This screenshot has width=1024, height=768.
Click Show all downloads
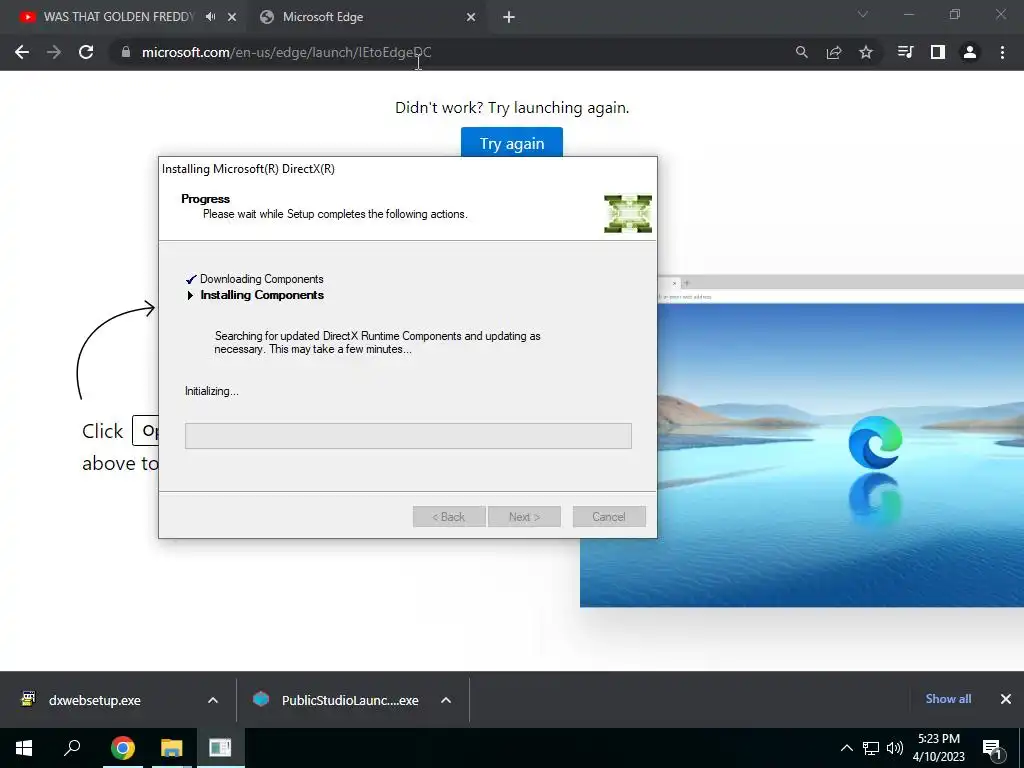[948, 699]
